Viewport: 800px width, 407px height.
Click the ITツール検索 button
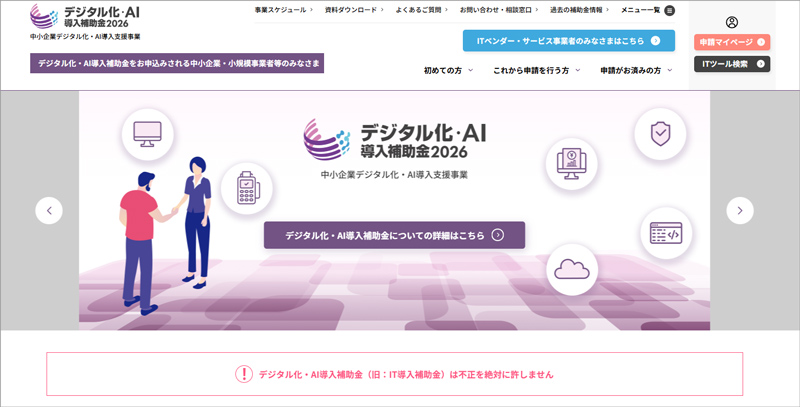(732, 64)
